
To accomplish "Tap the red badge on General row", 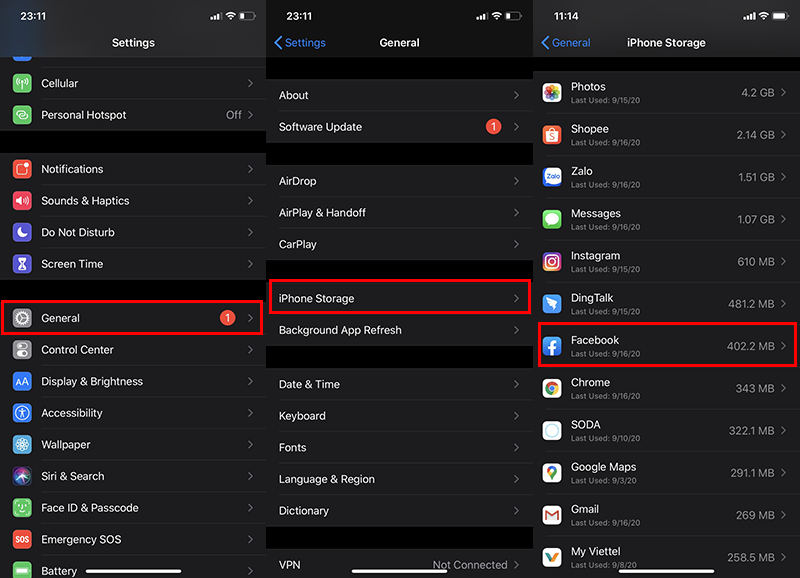I will click(227, 318).
